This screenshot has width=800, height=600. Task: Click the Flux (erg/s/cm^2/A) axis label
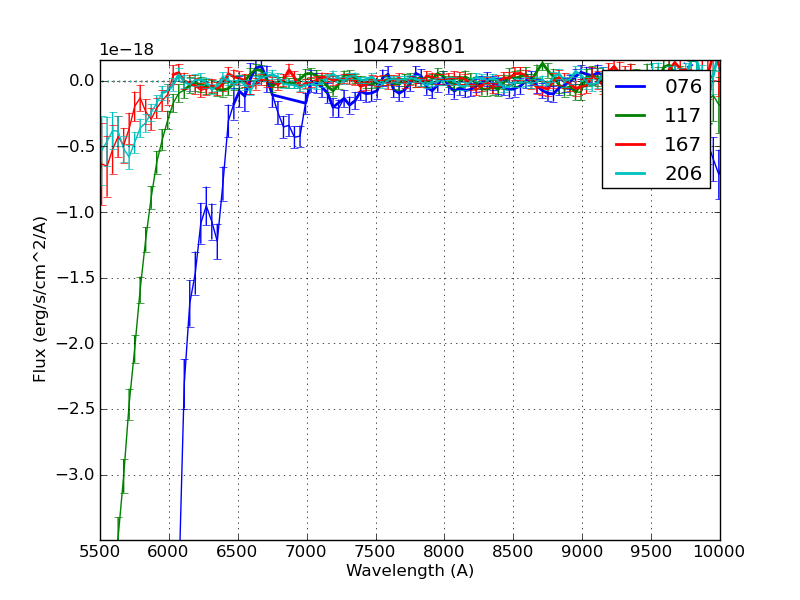pyautogui.click(x=41, y=298)
